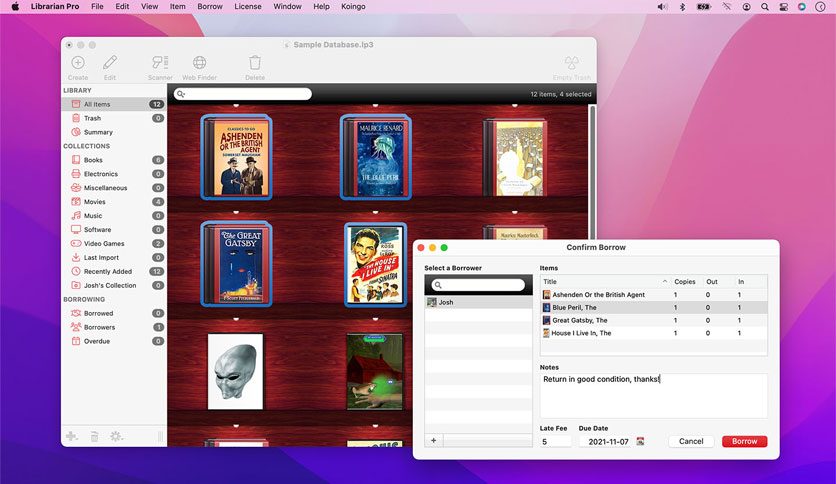Show the Borrowed items list

[x=114, y=313]
